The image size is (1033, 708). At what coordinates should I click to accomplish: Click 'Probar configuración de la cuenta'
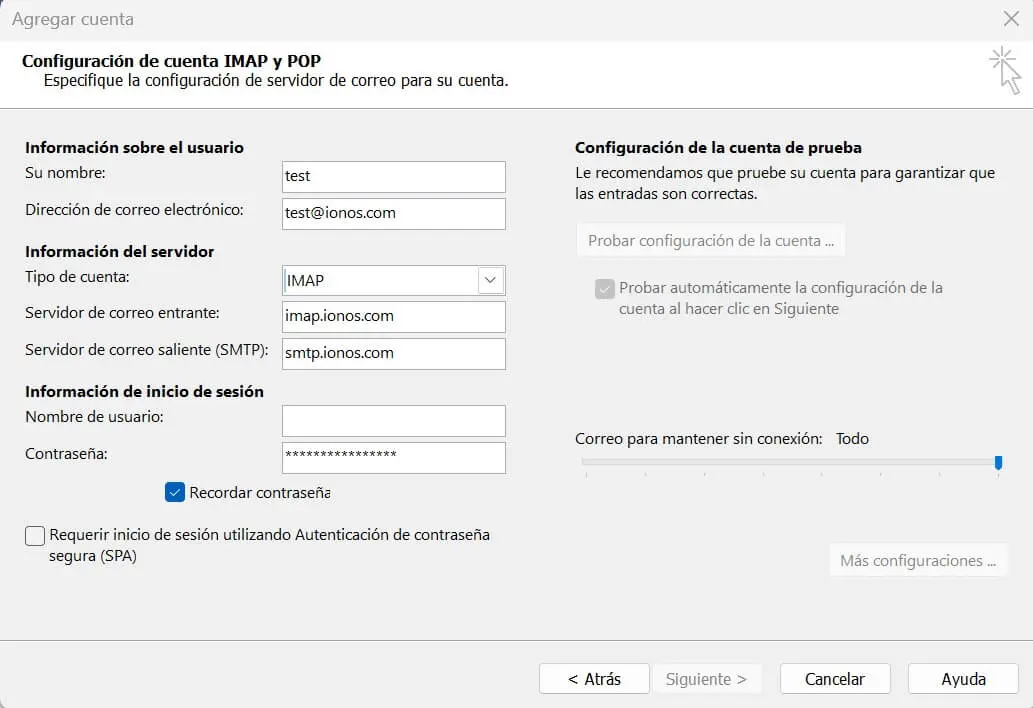710,240
